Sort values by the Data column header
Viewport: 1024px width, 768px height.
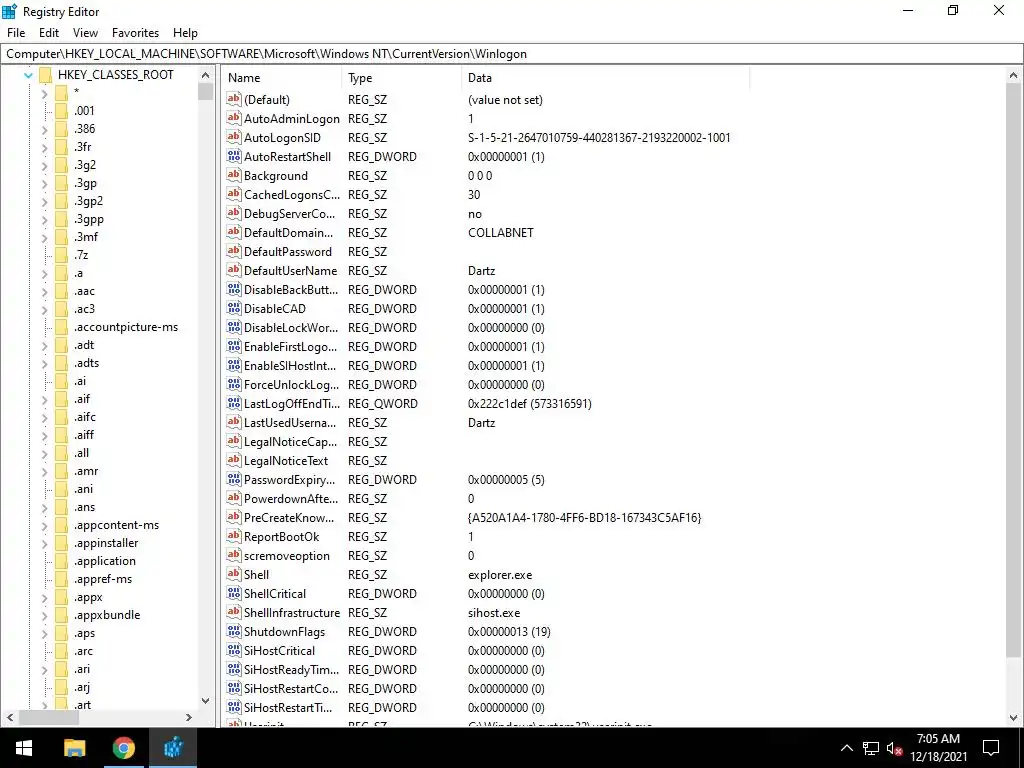pyautogui.click(x=605, y=78)
